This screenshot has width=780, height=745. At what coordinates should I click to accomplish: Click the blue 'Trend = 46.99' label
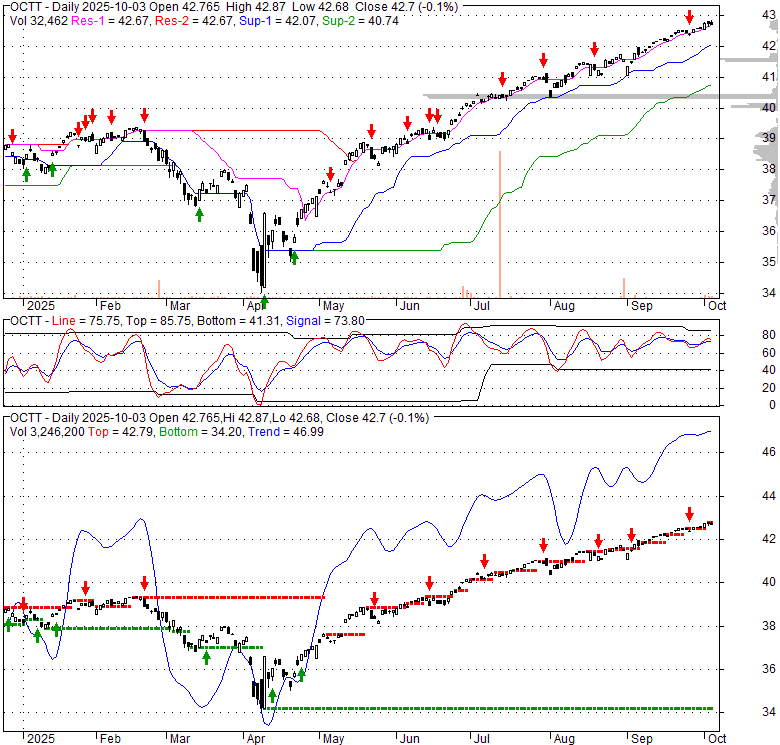coord(286,432)
